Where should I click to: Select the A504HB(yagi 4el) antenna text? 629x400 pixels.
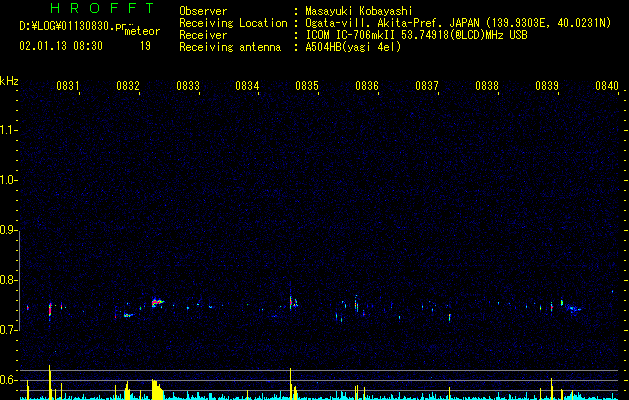[353, 47]
